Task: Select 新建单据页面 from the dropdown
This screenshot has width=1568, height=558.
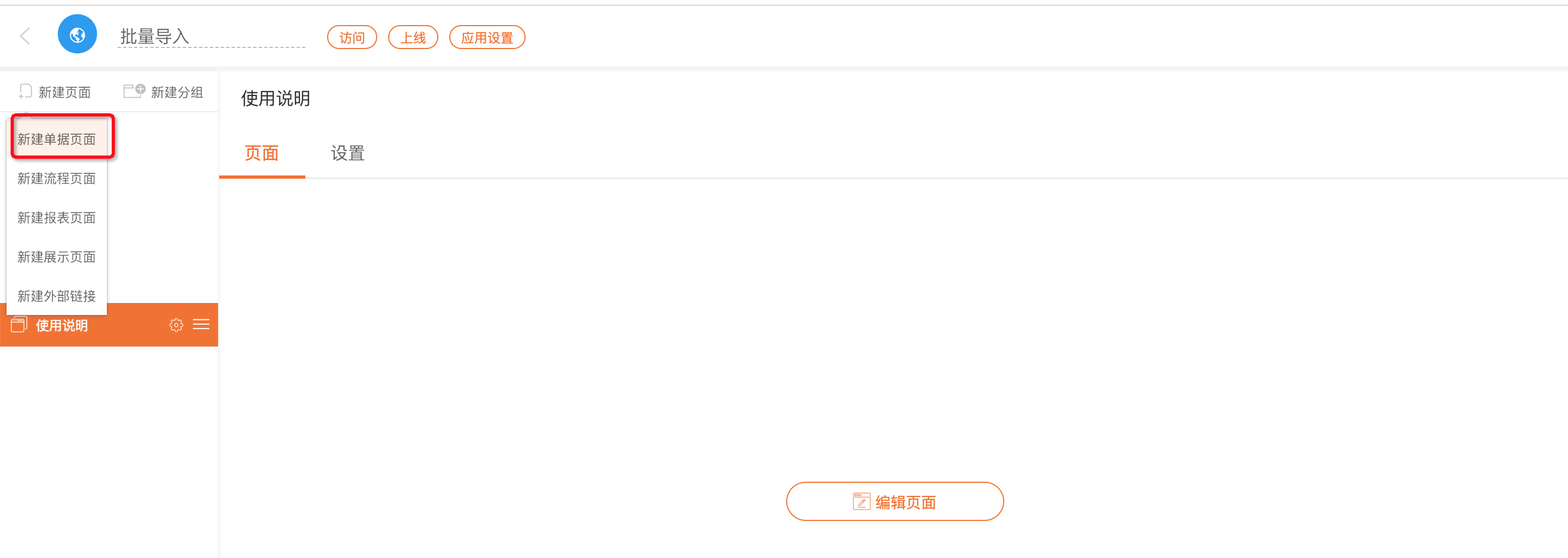Action: [57, 139]
